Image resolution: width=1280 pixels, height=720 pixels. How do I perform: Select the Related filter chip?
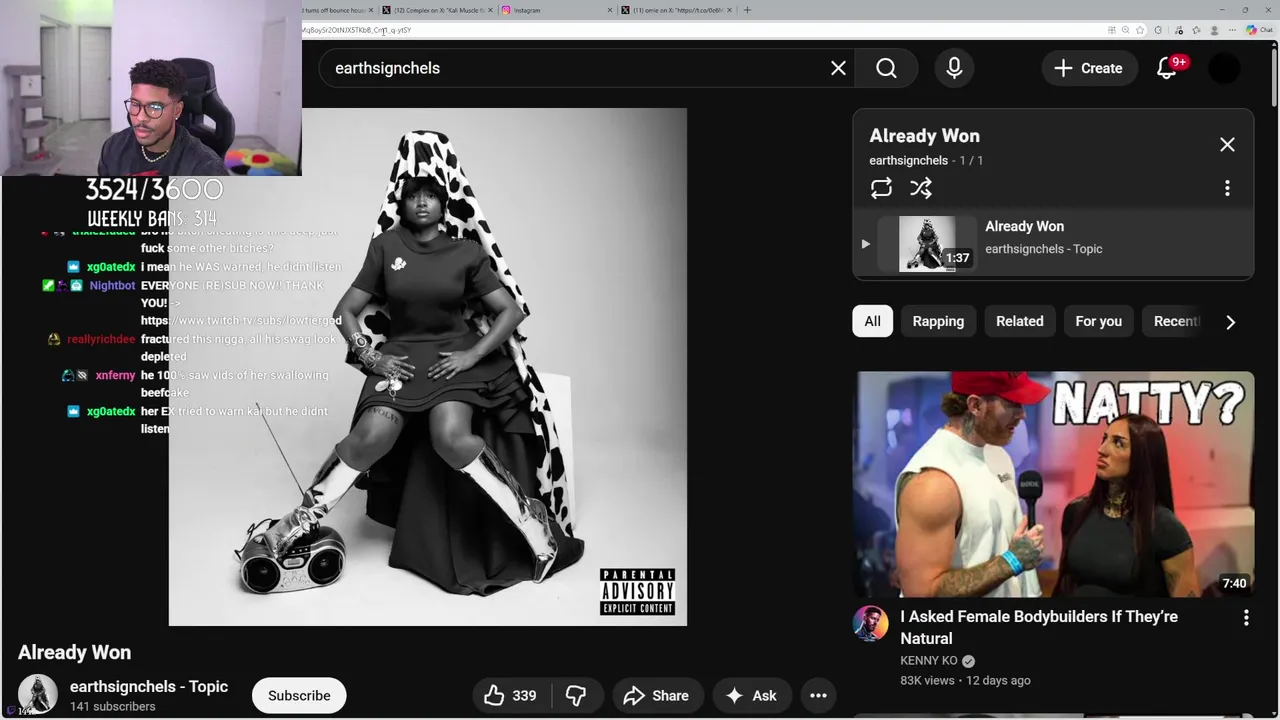point(1020,321)
